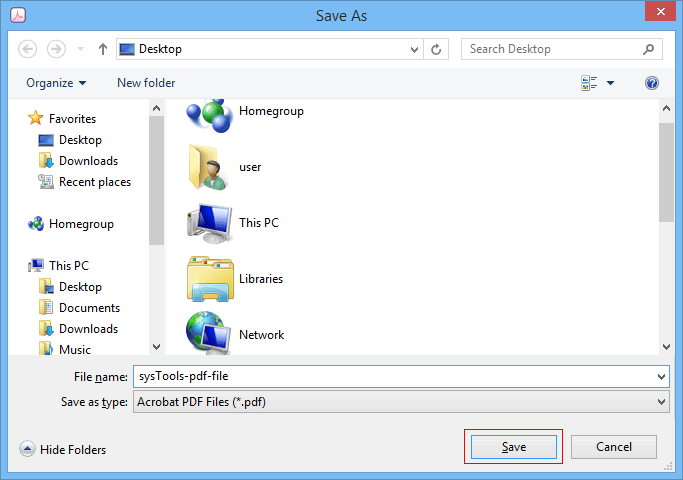Change your view icon

589,83
